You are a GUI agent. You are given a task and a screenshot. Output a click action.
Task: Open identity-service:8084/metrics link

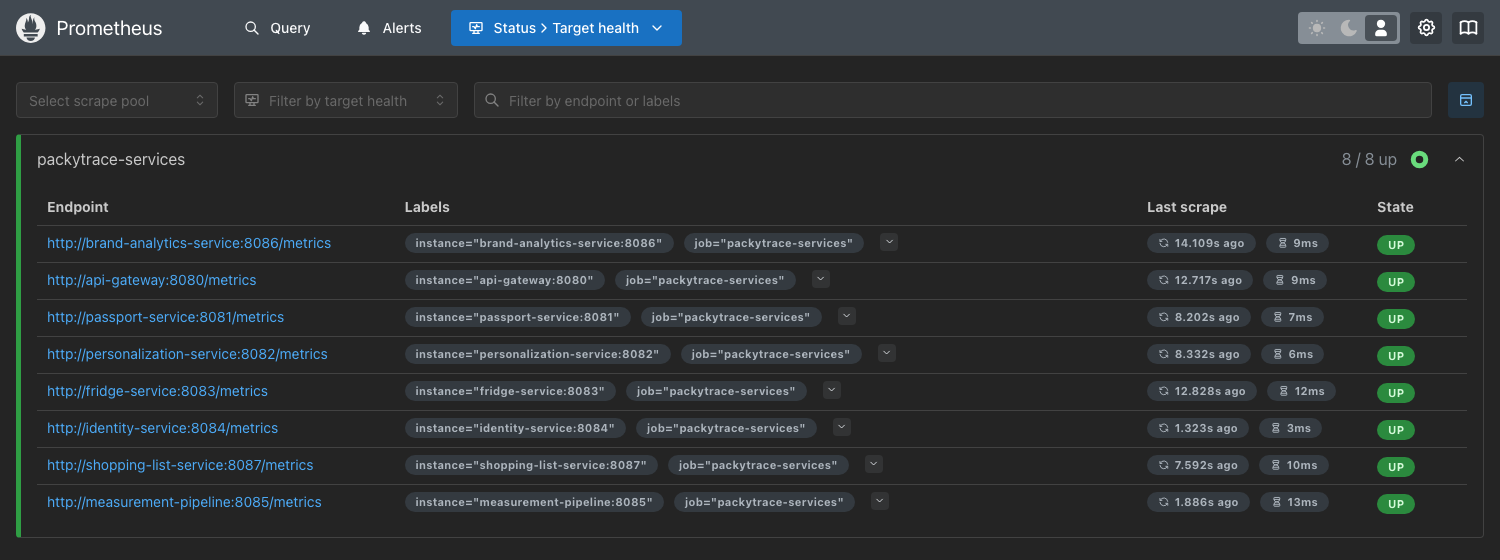pyautogui.click(x=163, y=428)
